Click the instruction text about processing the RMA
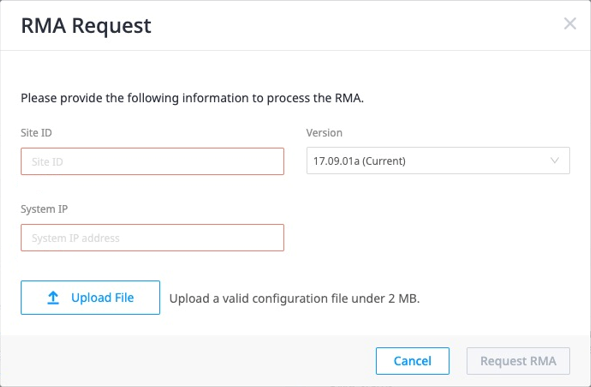Image resolution: width=591 pixels, height=387 pixels. point(192,98)
